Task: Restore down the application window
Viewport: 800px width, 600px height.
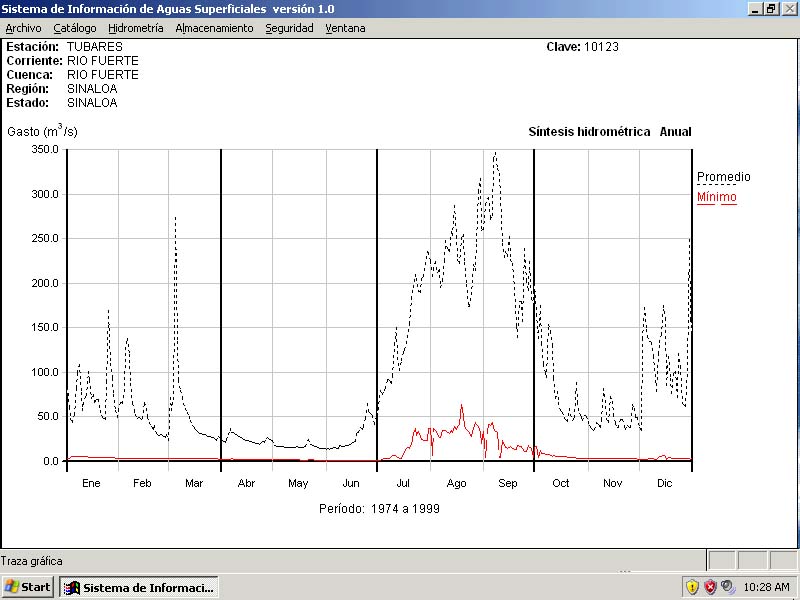Action: point(771,8)
